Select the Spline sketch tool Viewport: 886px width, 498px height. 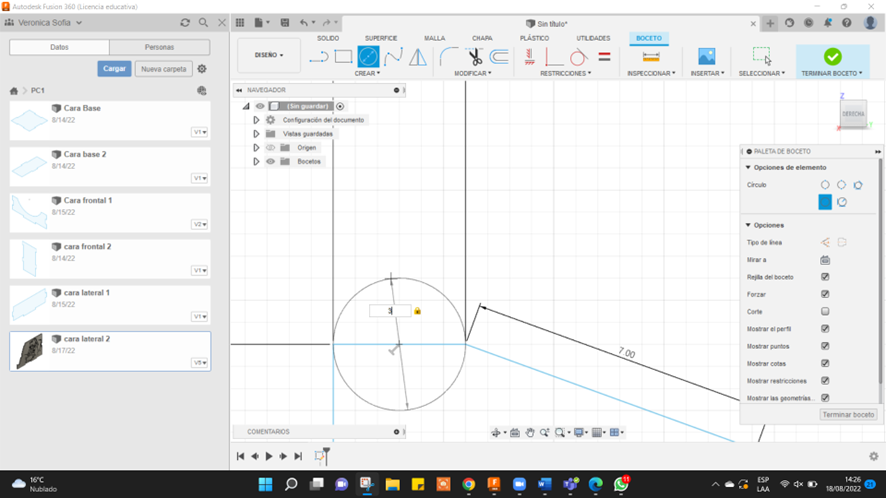coord(393,57)
